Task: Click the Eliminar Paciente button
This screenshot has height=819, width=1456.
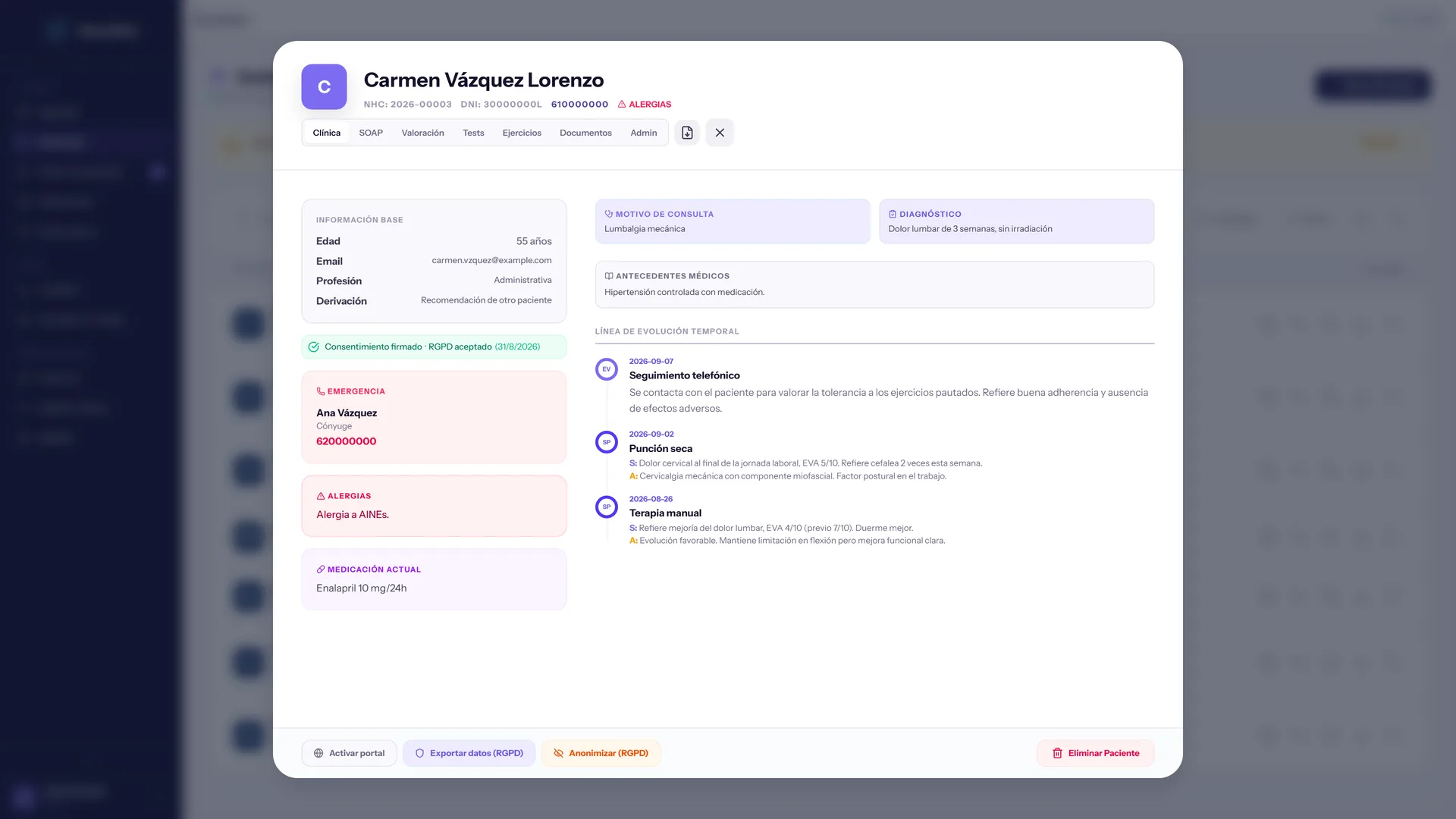Action: click(1095, 753)
